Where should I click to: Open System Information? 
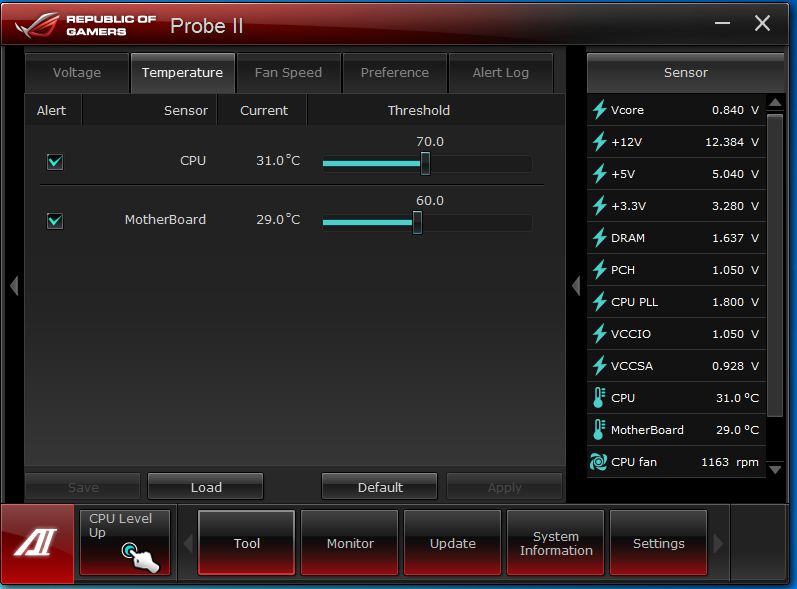[x=556, y=543]
